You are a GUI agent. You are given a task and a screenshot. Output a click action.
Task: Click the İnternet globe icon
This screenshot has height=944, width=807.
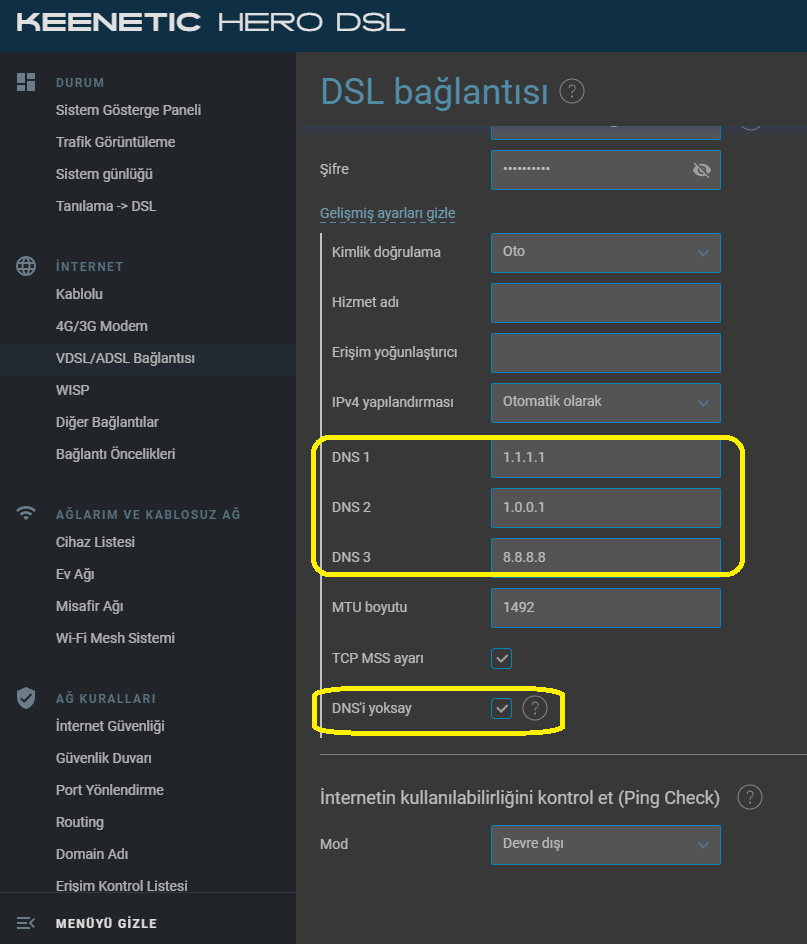(26, 266)
